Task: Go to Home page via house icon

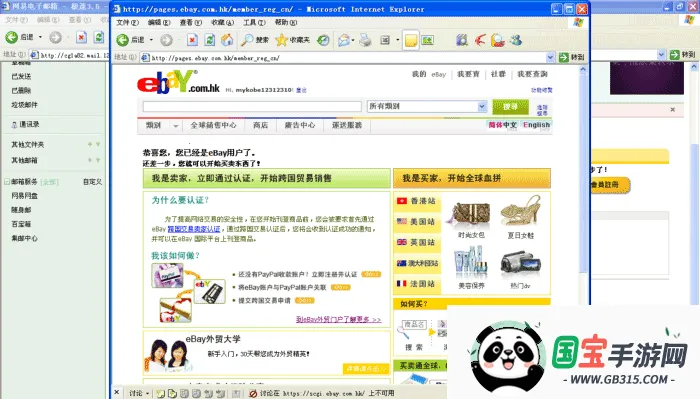Action: 227,40
